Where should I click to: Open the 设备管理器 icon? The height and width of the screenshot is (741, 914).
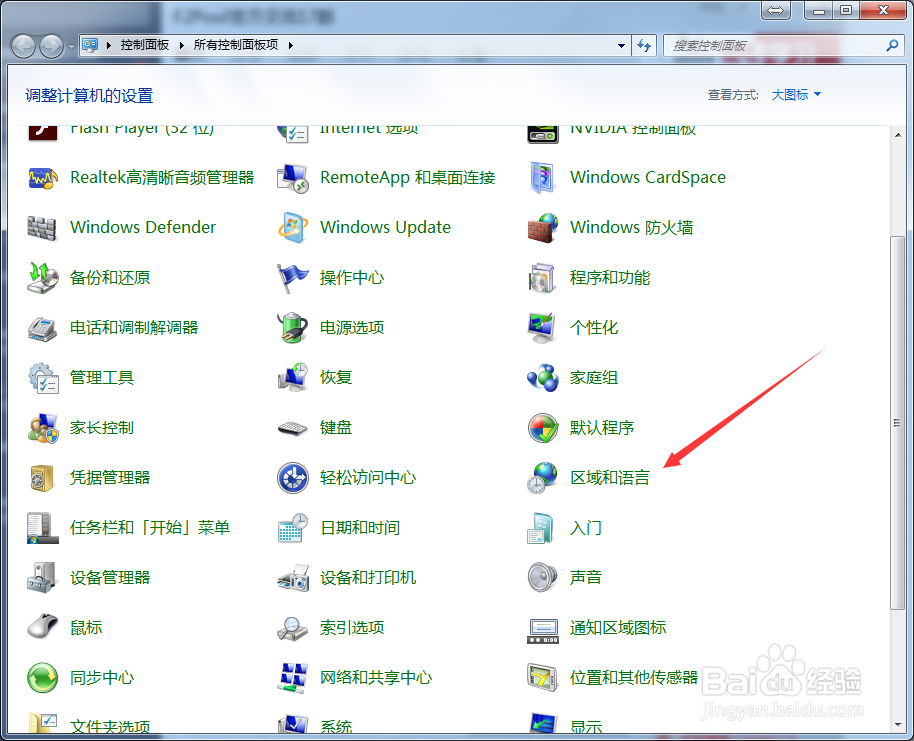(43, 578)
